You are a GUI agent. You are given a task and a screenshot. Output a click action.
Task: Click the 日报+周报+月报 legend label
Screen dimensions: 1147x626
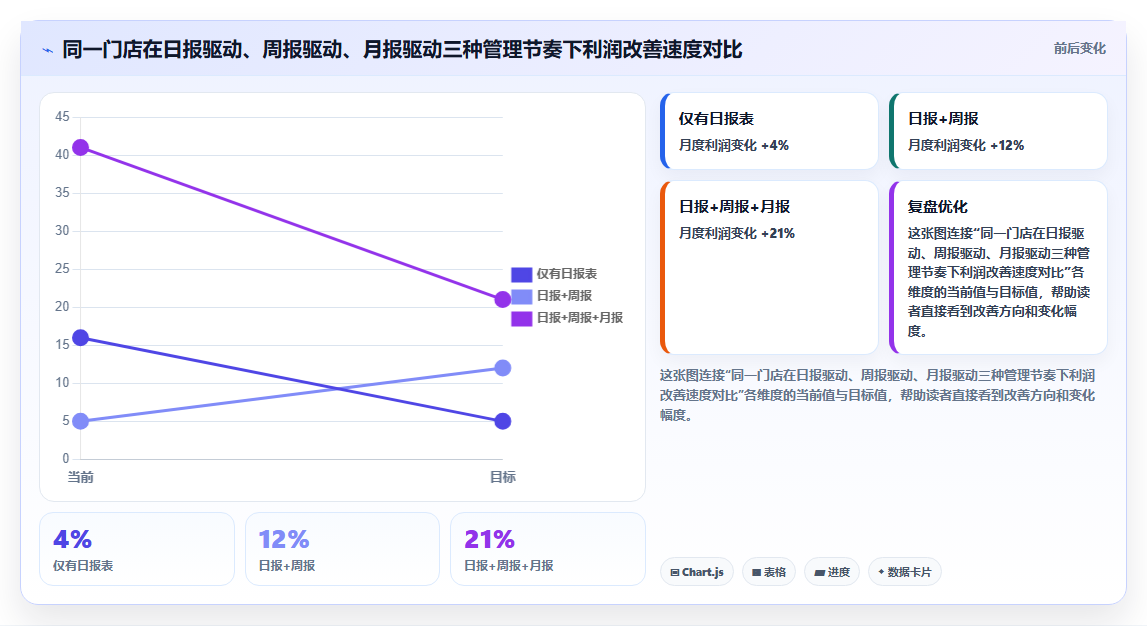(x=580, y=318)
